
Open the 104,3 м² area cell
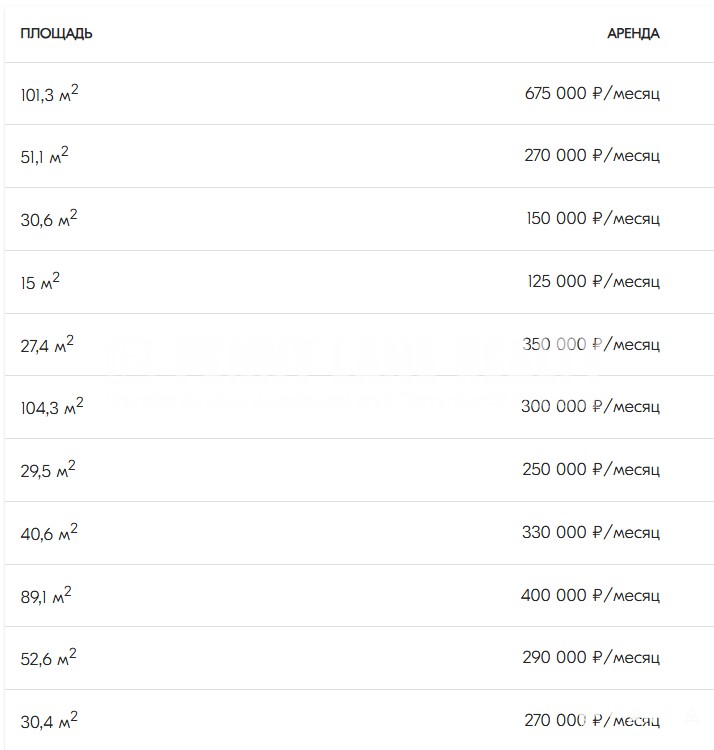pyautogui.click(x=52, y=407)
